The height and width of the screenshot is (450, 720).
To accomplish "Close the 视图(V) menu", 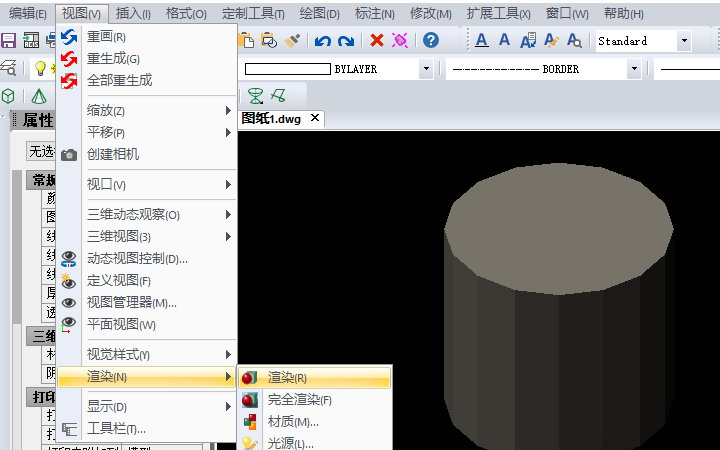I will coord(81,14).
